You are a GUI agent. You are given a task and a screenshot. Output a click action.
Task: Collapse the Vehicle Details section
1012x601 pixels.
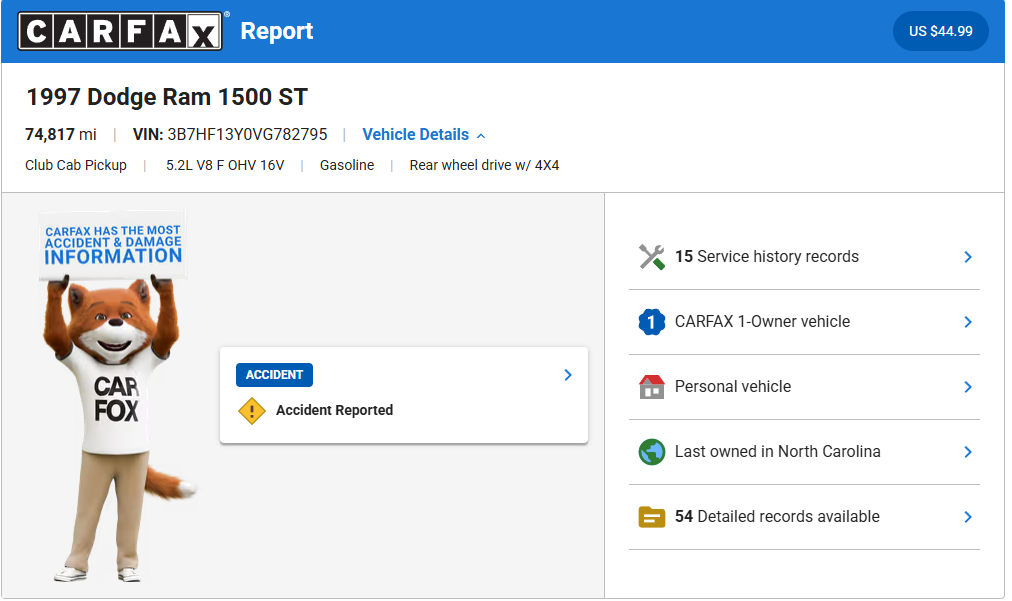(x=424, y=135)
